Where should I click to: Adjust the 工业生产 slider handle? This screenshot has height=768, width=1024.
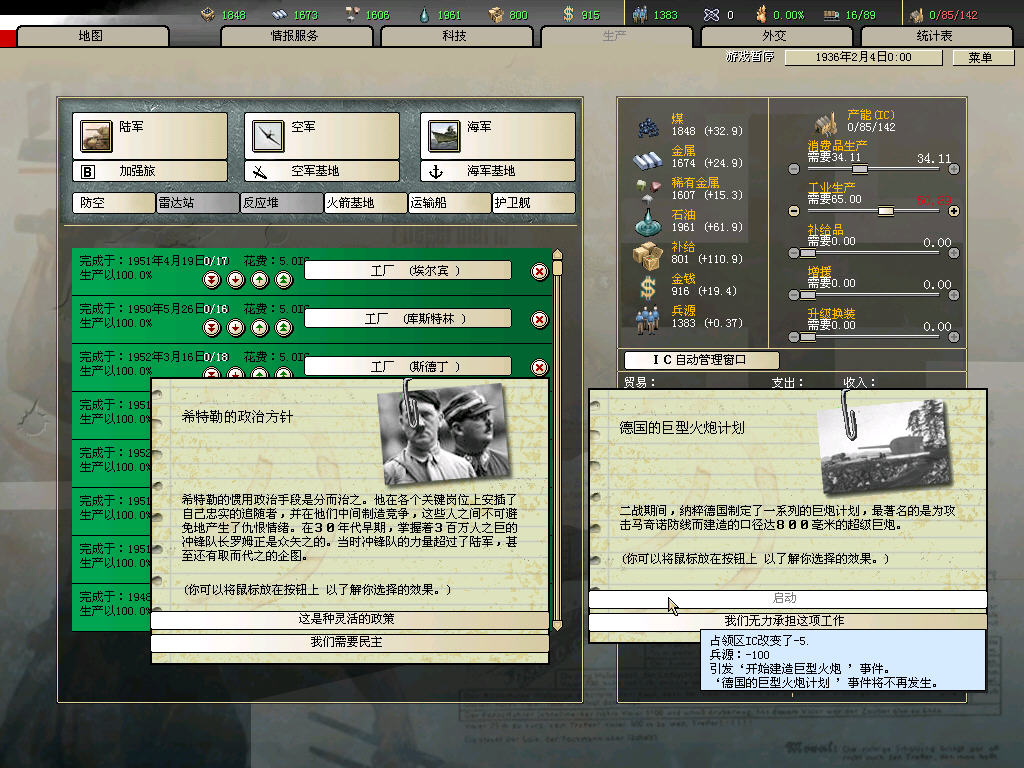[886, 211]
